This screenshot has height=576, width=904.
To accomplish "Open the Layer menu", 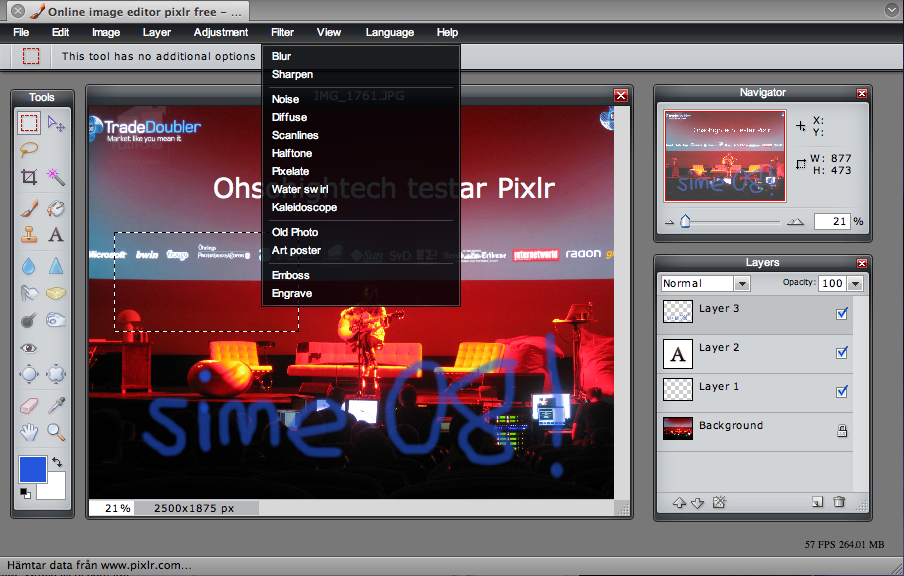I will [x=157, y=32].
